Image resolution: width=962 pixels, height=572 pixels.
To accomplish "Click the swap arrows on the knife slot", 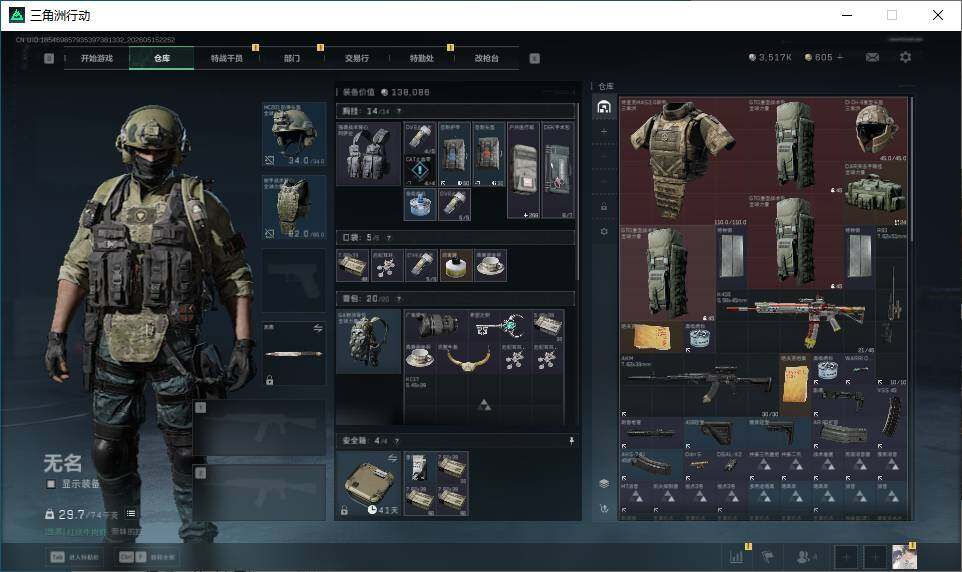I will 318,329.
